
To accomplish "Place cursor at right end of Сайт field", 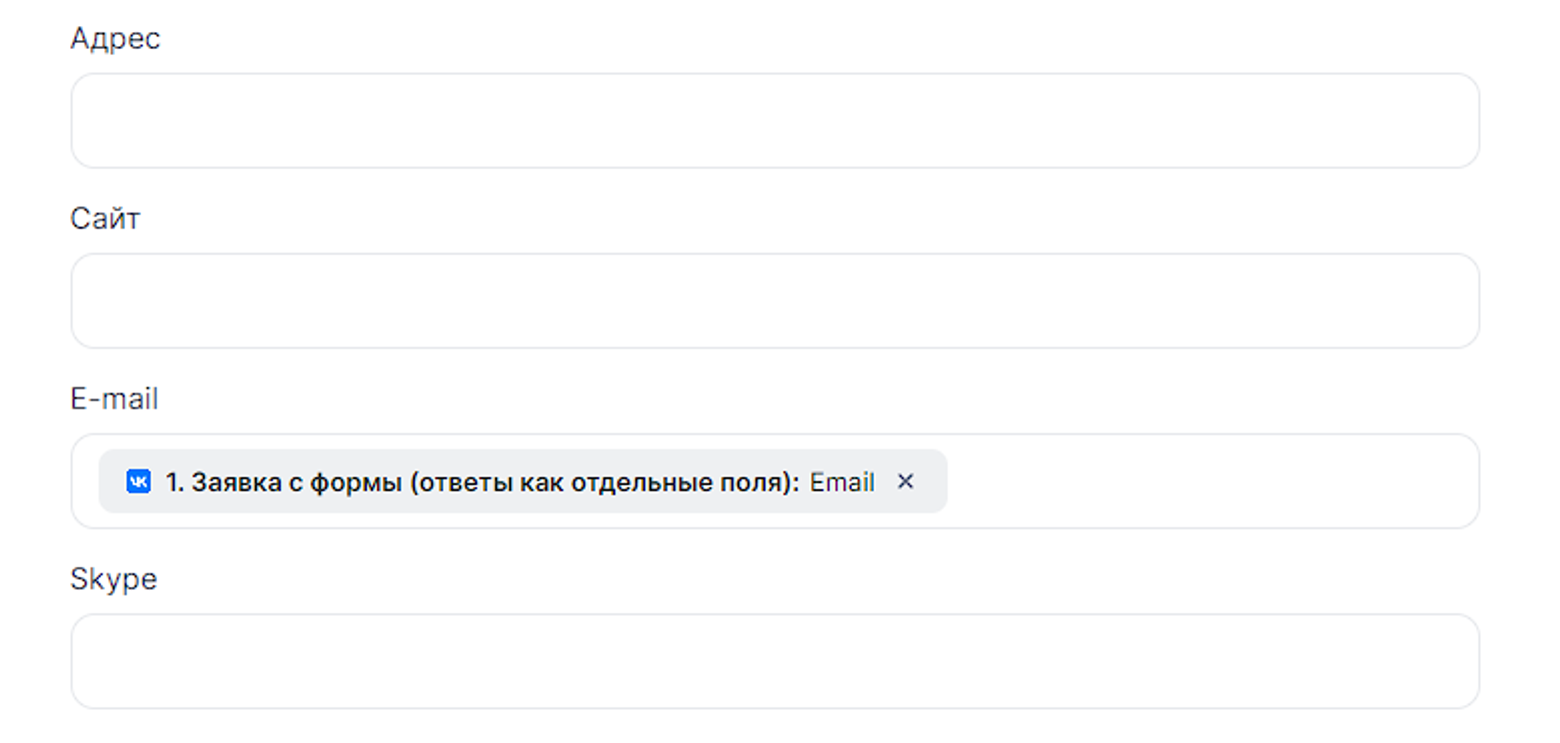I will pos(1455,301).
